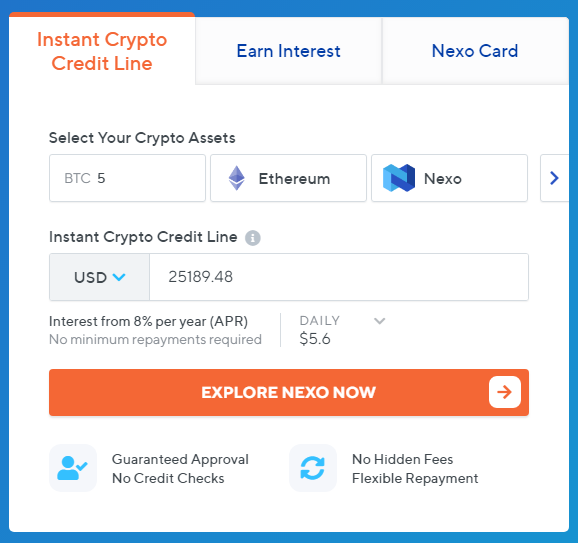578x543 pixels.
Task: Click the Nexo hexagon logo icon
Action: [x=399, y=178]
